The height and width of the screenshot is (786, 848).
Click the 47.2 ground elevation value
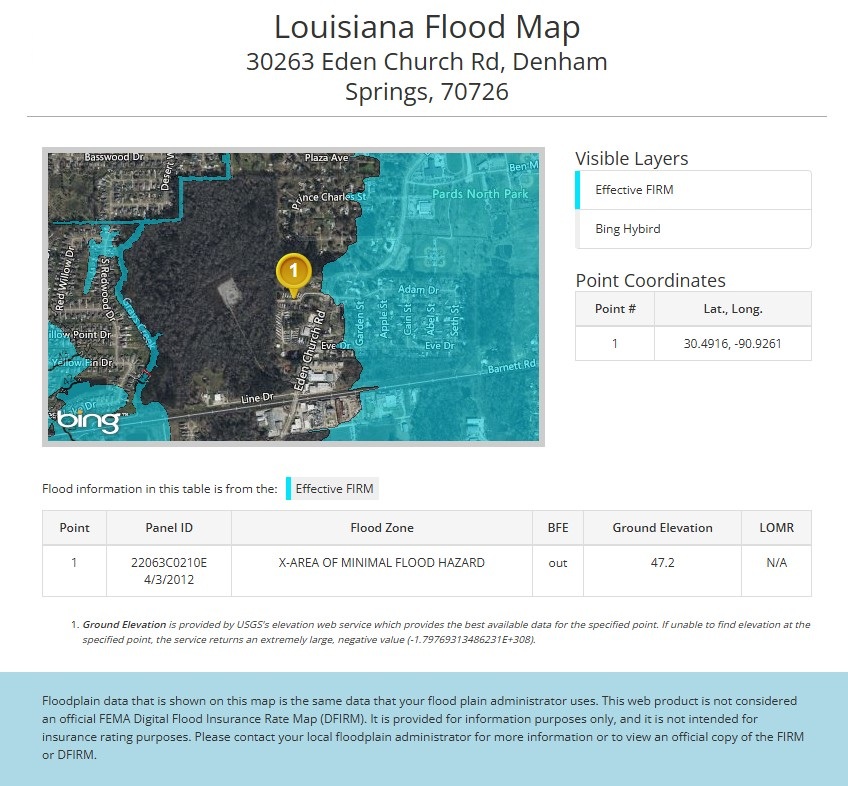coord(661,563)
